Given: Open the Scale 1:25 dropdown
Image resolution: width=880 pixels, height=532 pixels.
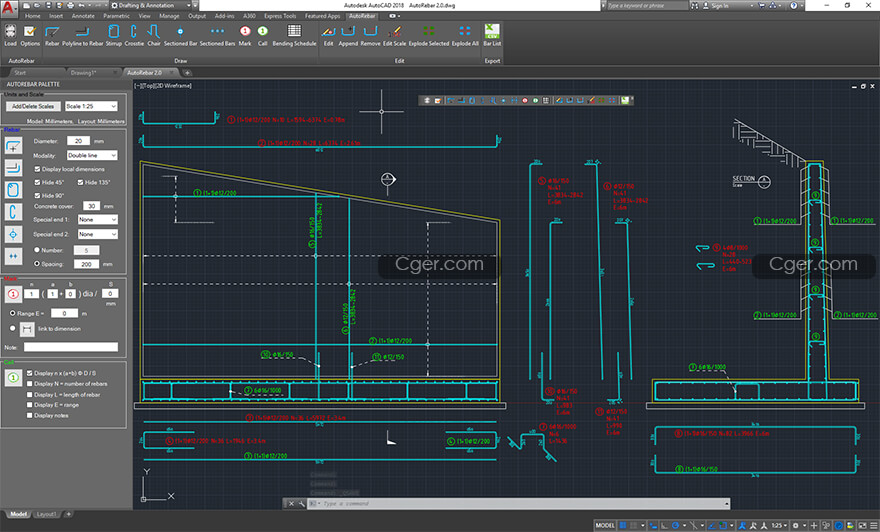Looking at the screenshot, I should click(x=91, y=106).
